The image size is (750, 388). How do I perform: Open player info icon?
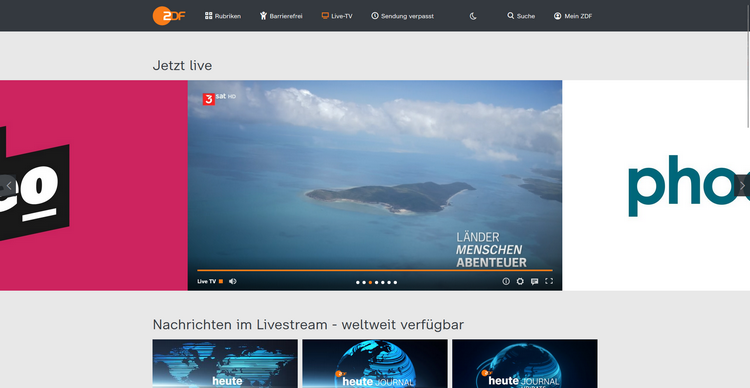click(506, 281)
